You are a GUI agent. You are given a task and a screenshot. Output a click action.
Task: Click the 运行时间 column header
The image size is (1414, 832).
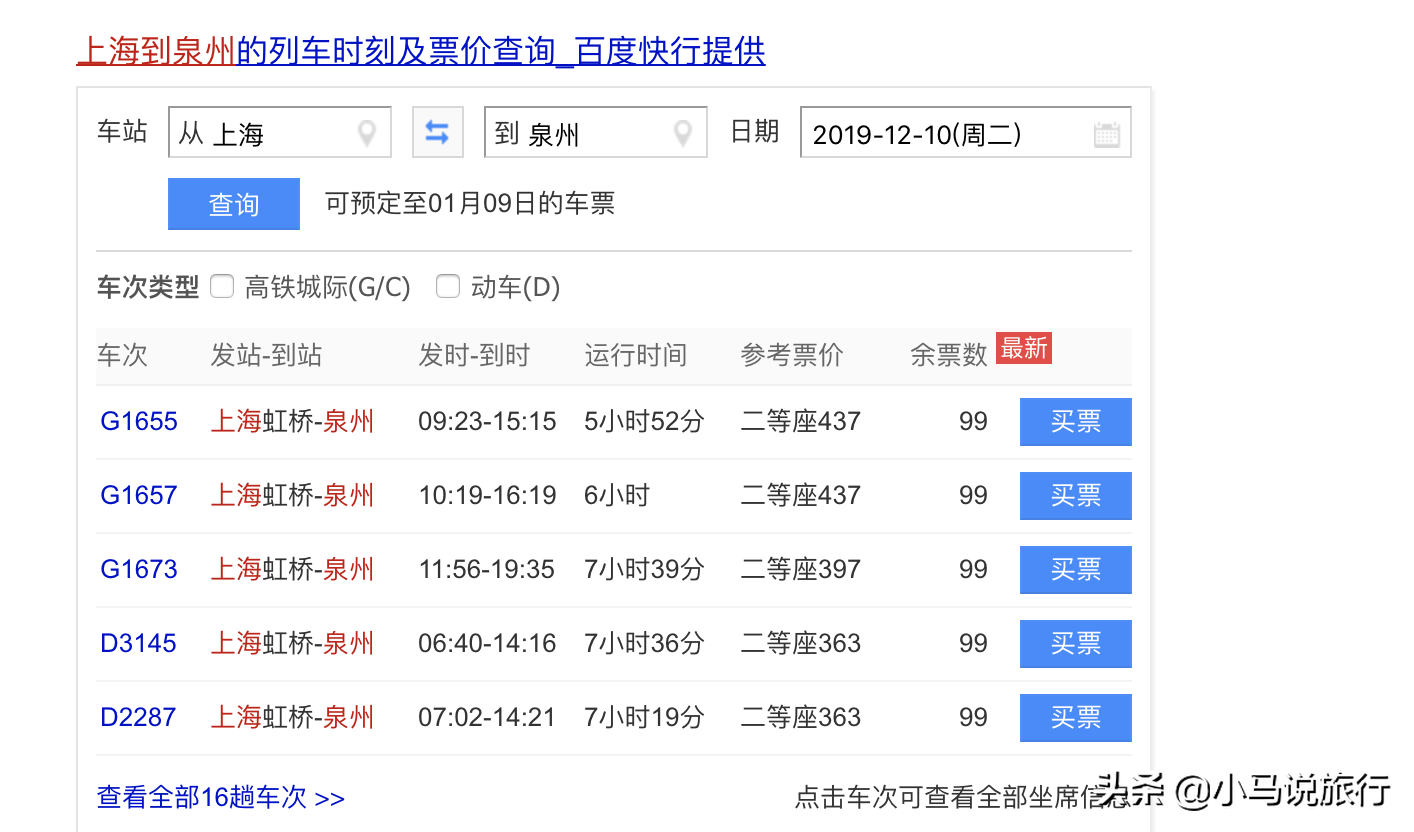(636, 355)
